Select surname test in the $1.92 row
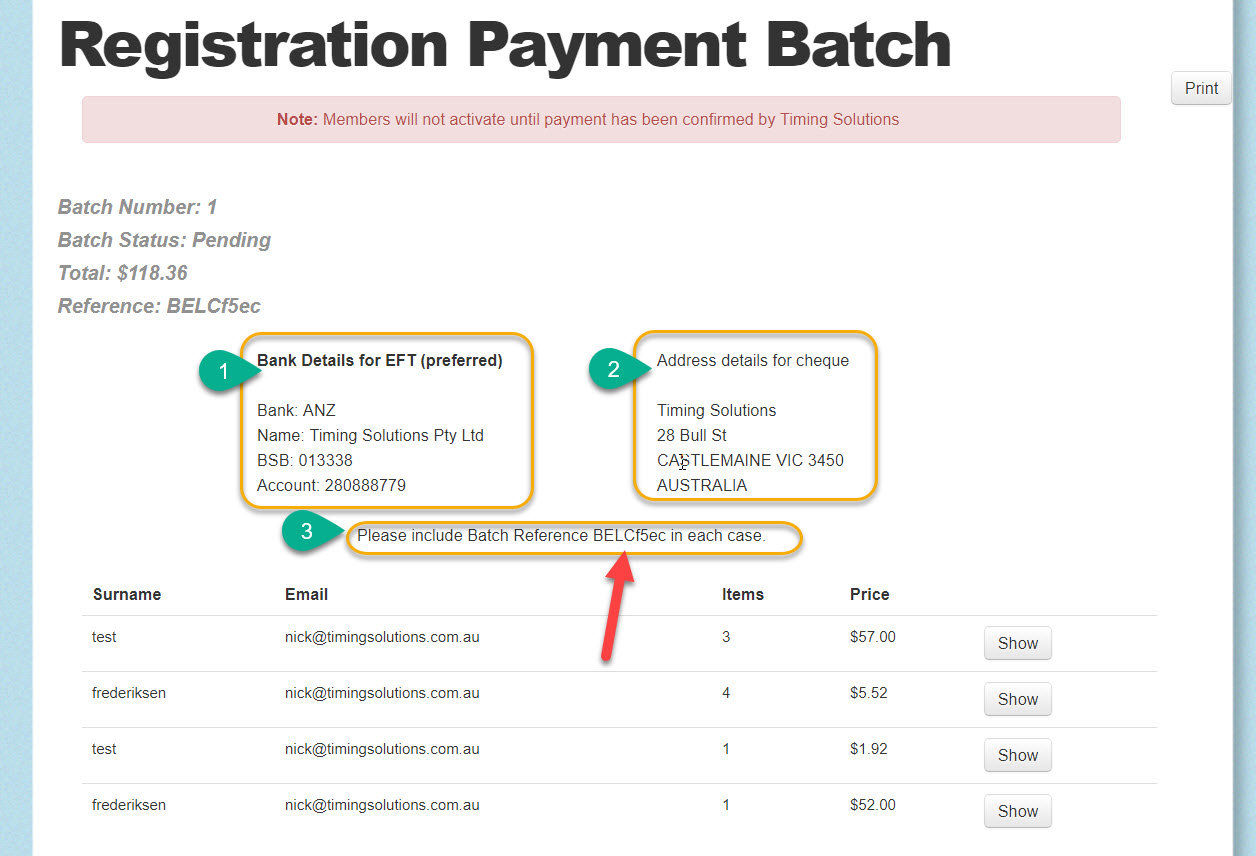The width and height of the screenshot is (1256, 856). (x=104, y=749)
